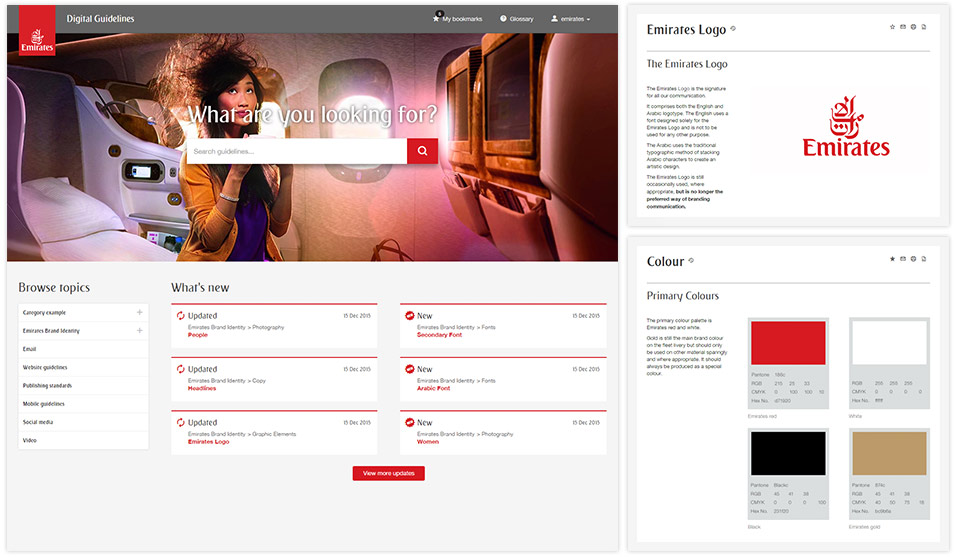Click the Primary Colours subheading
The width and height of the screenshot is (960, 557).
pyautogui.click(x=683, y=296)
